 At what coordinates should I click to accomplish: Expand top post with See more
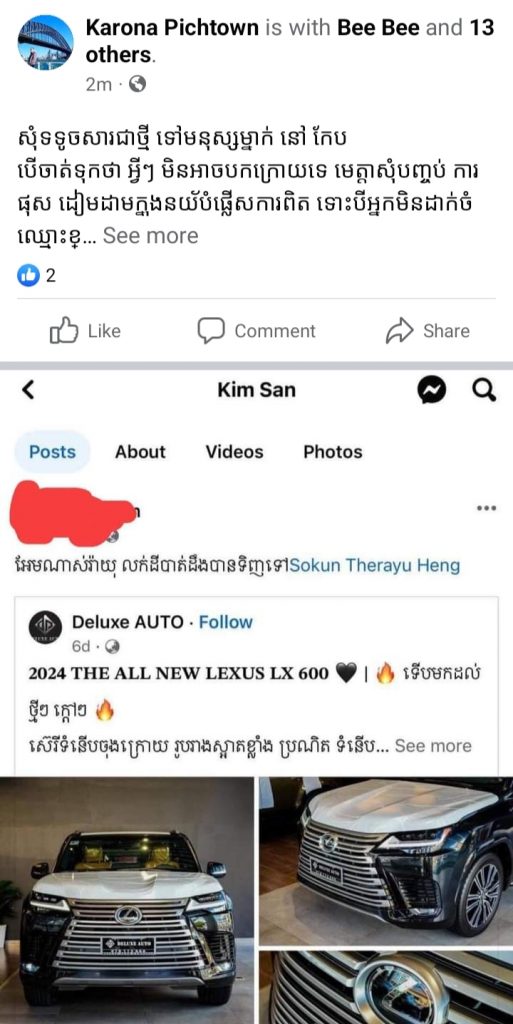151,236
